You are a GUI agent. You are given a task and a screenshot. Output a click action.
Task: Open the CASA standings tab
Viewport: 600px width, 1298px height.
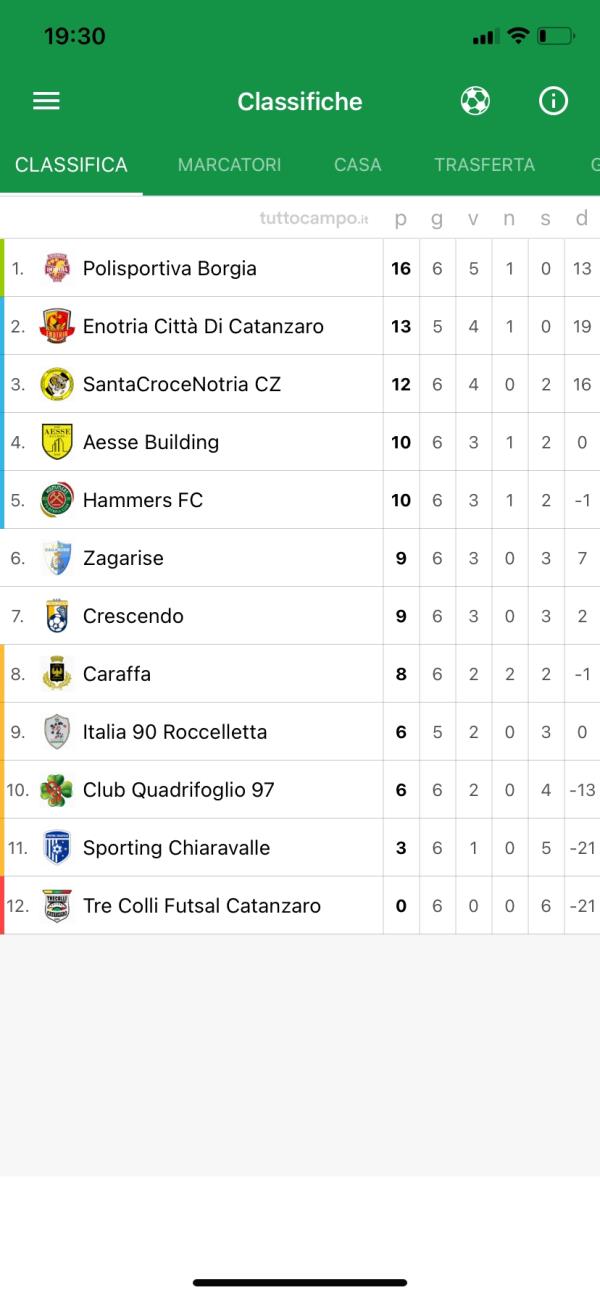coord(357,164)
